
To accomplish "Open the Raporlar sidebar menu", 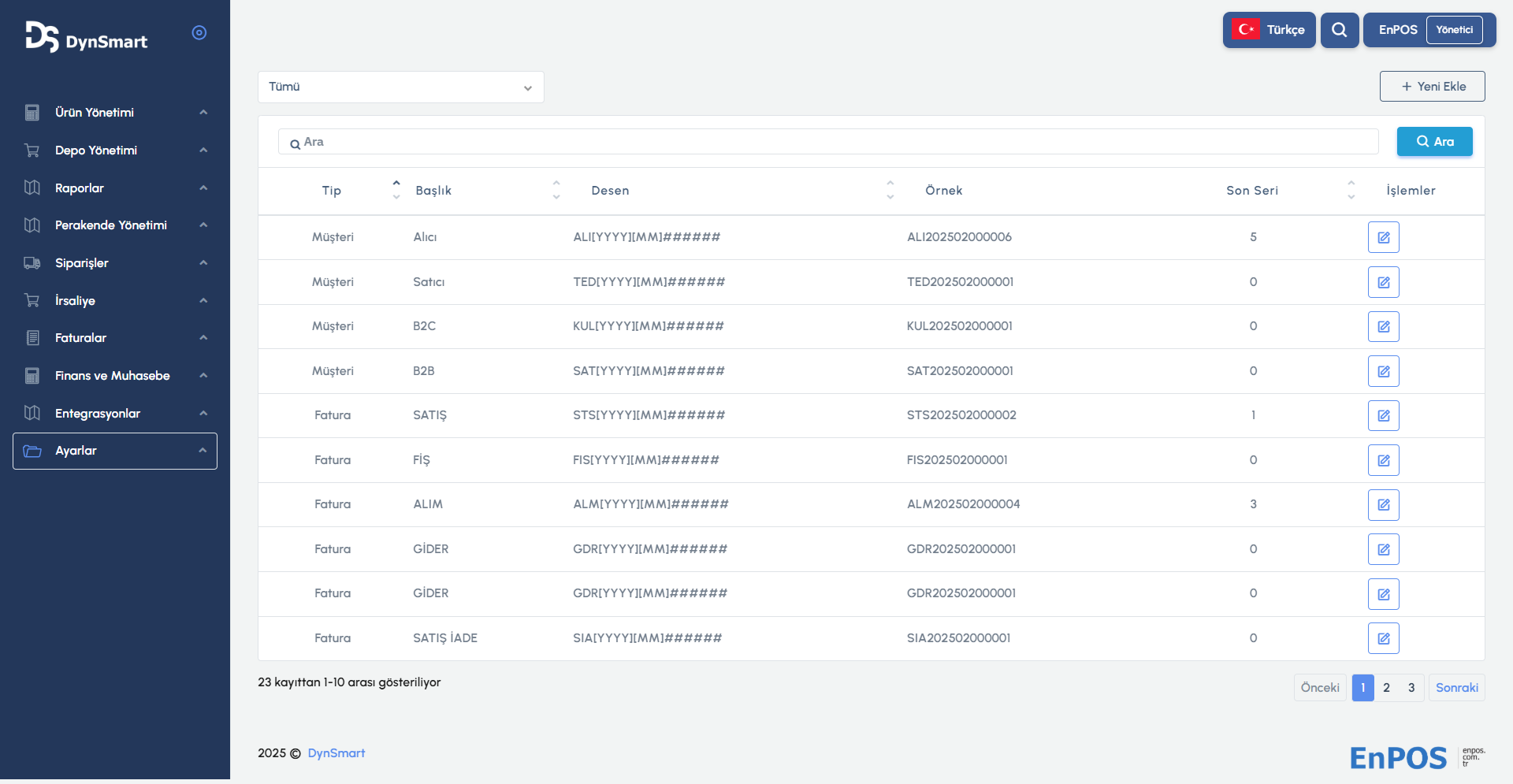I will tap(115, 188).
